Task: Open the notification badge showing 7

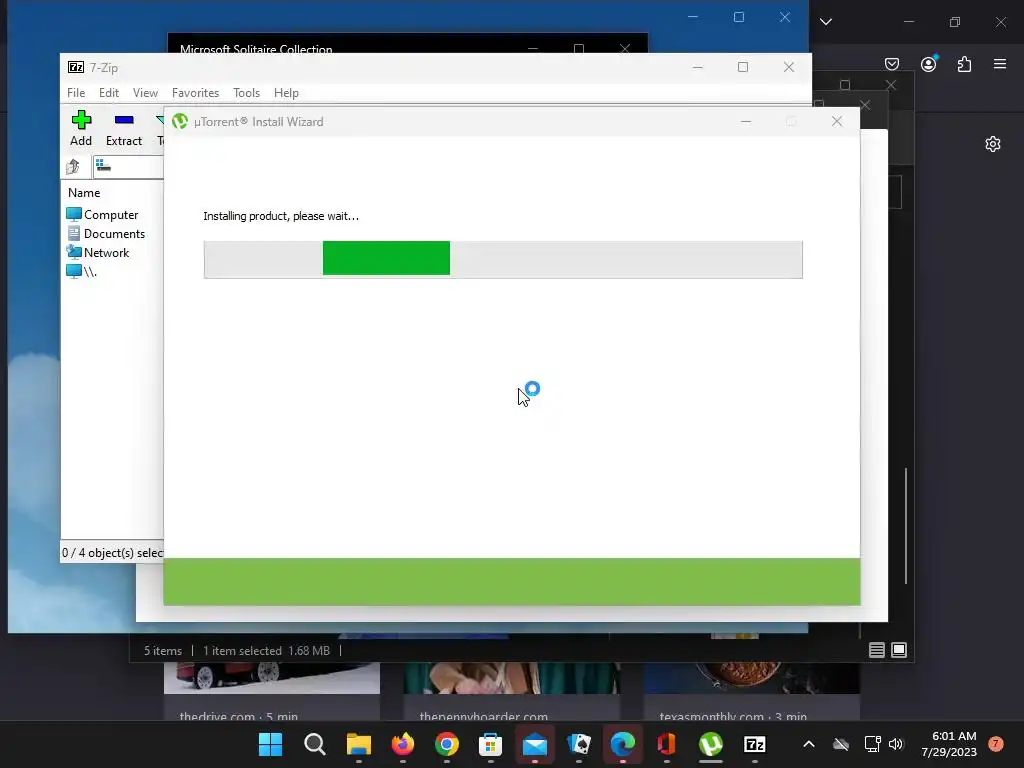Action: pyautogui.click(x=996, y=743)
